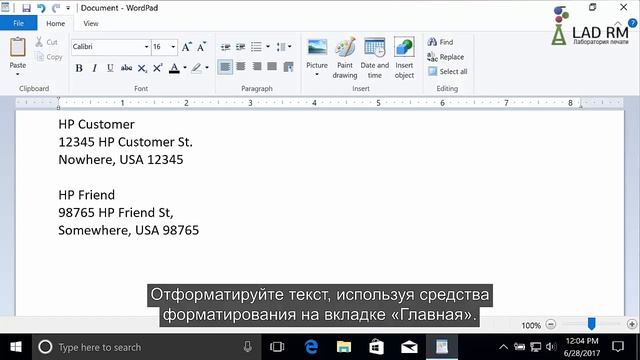Viewport: 640px width, 360px height.
Task: Open the list style dropdown arrow
Action: [268, 47]
